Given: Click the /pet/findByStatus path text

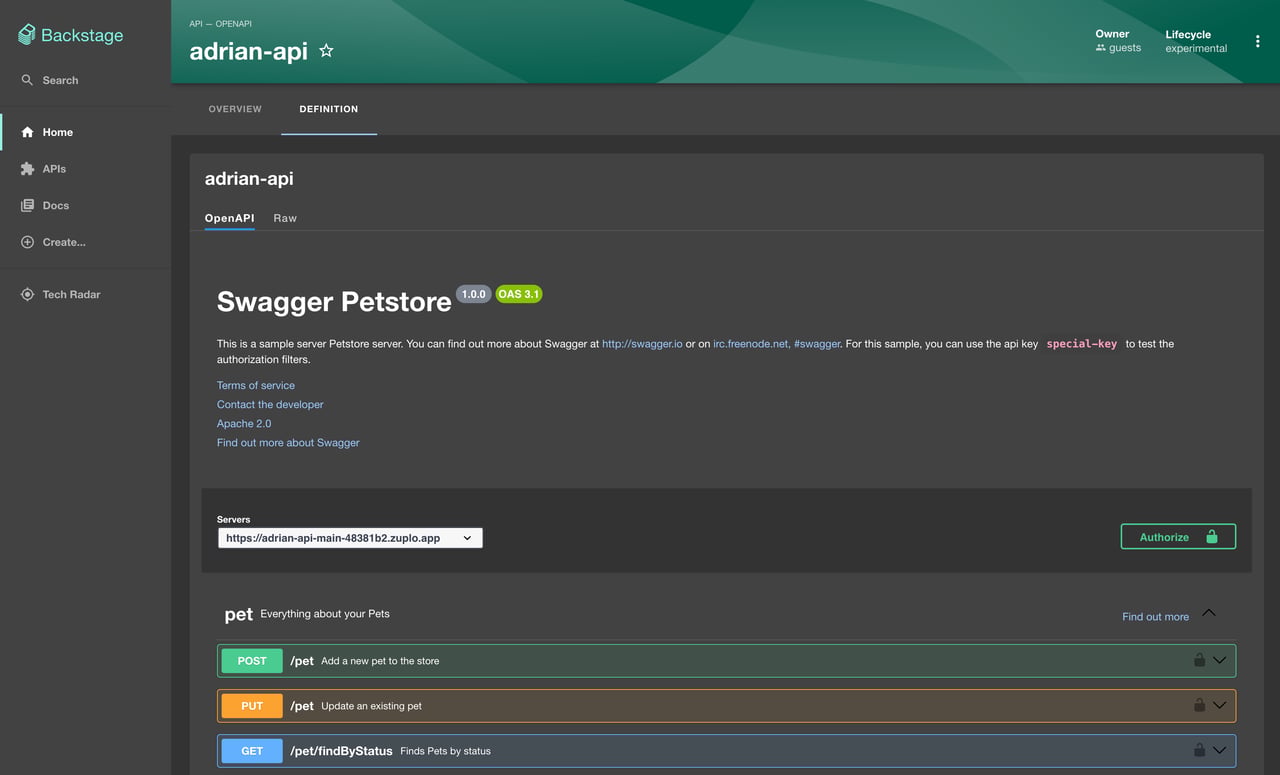Looking at the screenshot, I should (x=341, y=751).
